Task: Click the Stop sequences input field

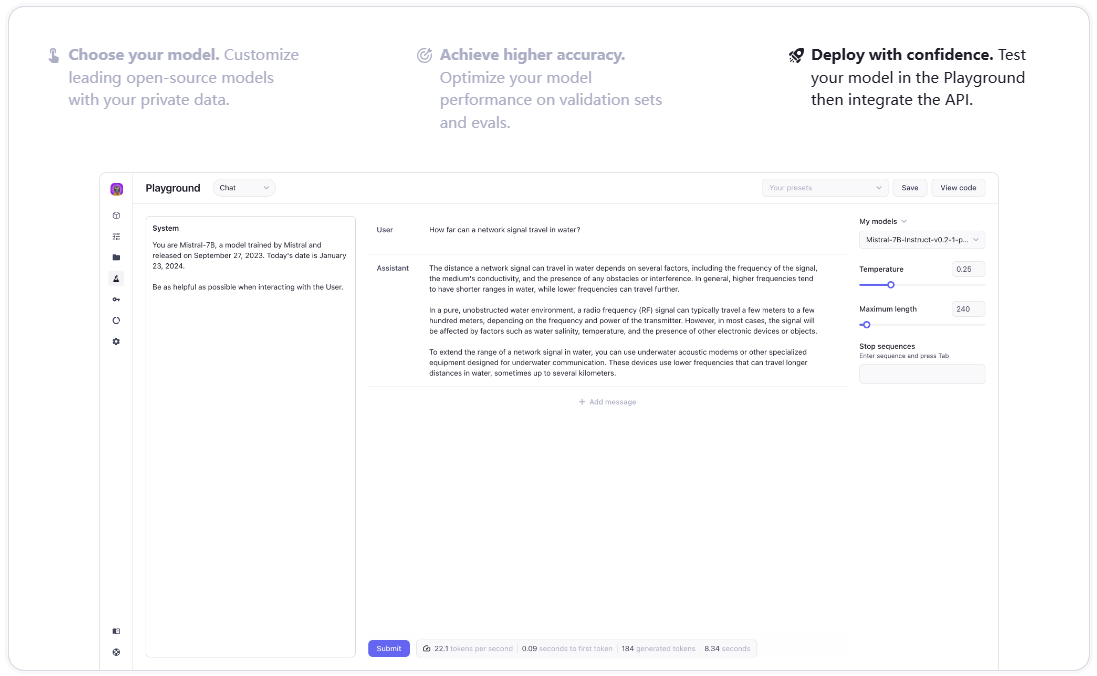Action: pyautogui.click(x=921, y=374)
